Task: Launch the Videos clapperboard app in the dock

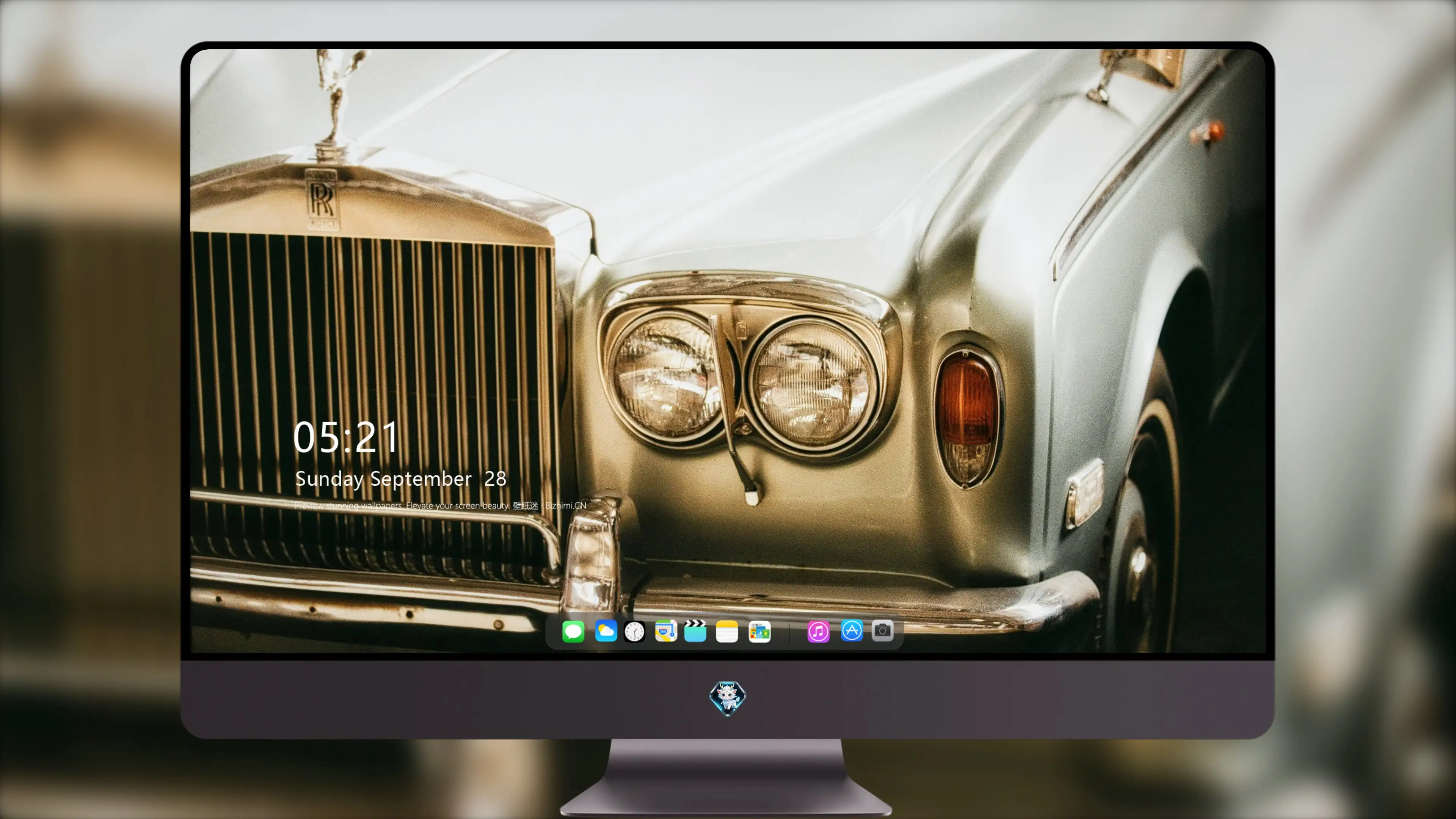Action: click(695, 631)
